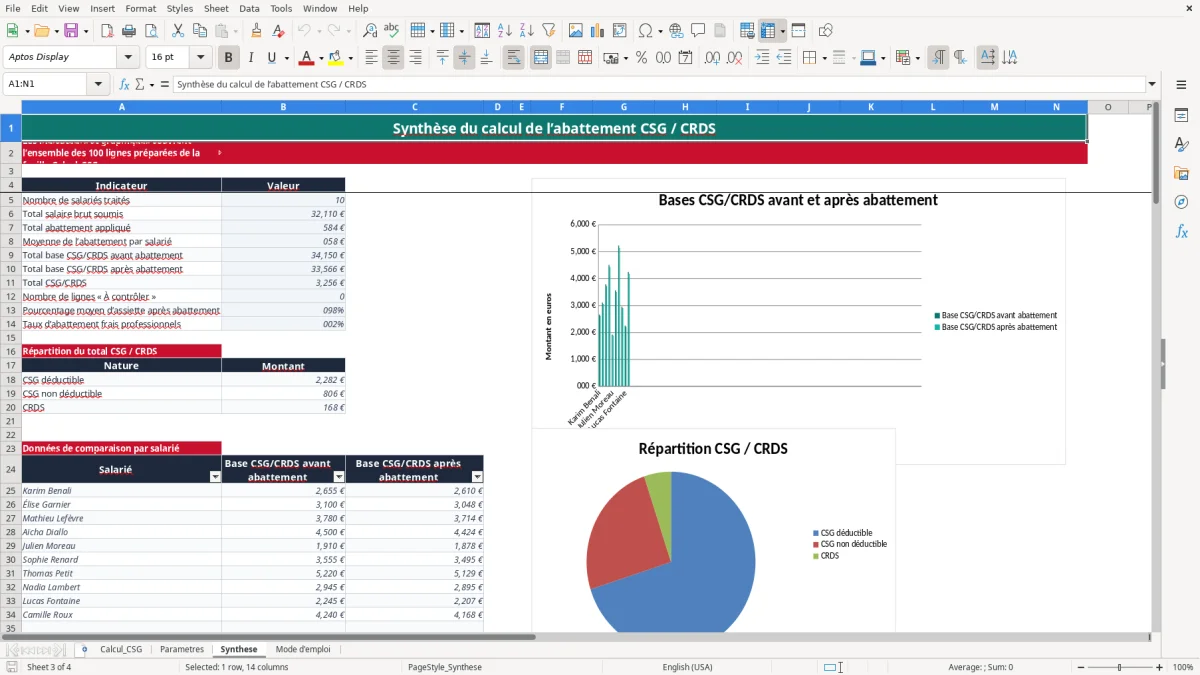
Task: Click the Sort Descending icon
Action: click(x=526, y=31)
